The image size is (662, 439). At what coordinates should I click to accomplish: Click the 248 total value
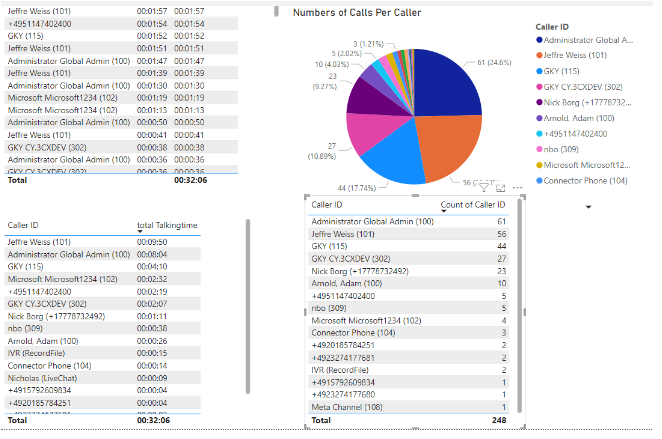pos(499,420)
